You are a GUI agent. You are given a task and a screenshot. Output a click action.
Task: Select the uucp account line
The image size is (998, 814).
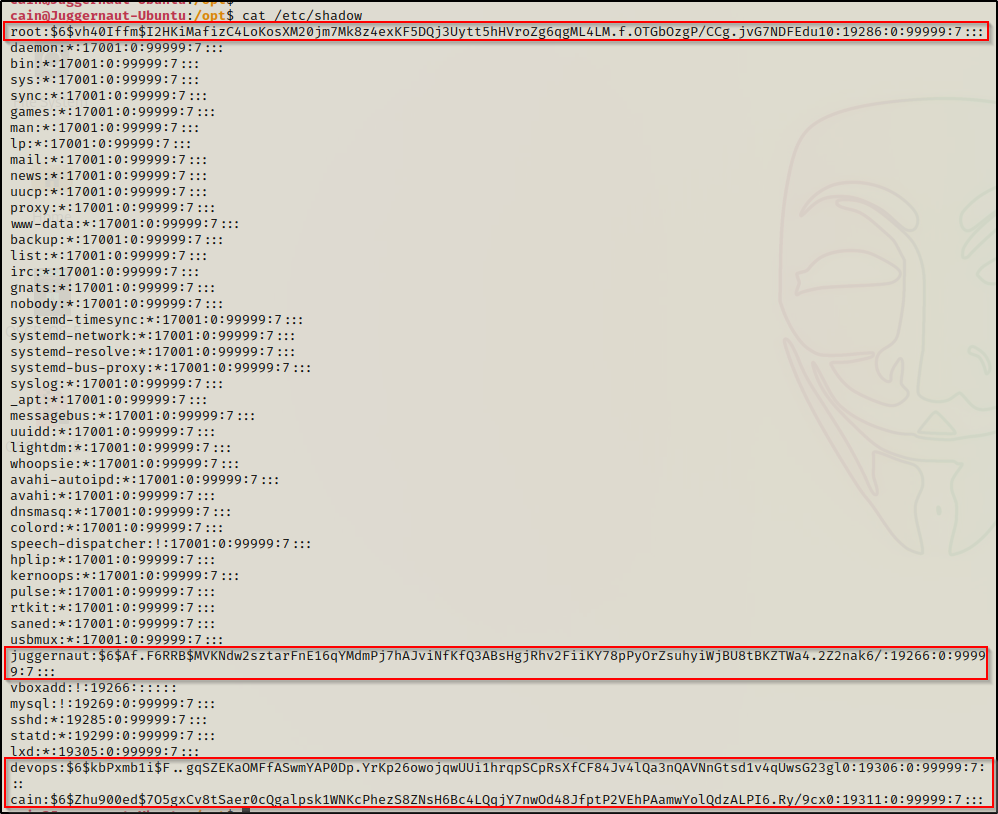(x=108, y=192)
